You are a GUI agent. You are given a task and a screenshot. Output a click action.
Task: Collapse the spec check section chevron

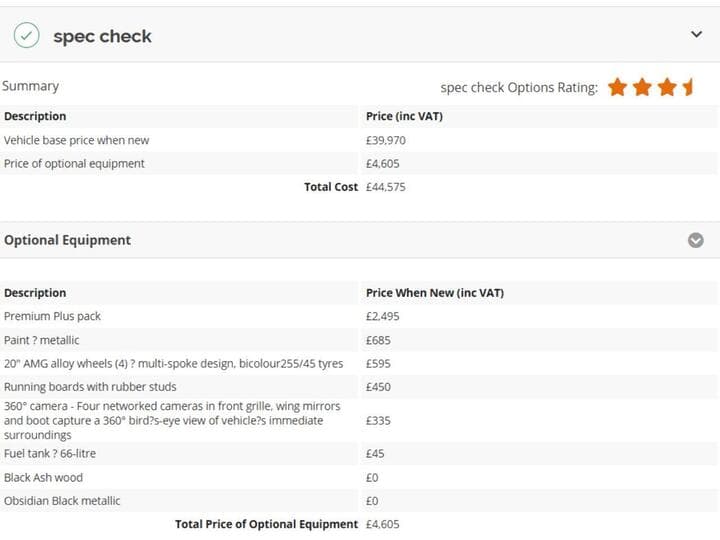[696, 34]
